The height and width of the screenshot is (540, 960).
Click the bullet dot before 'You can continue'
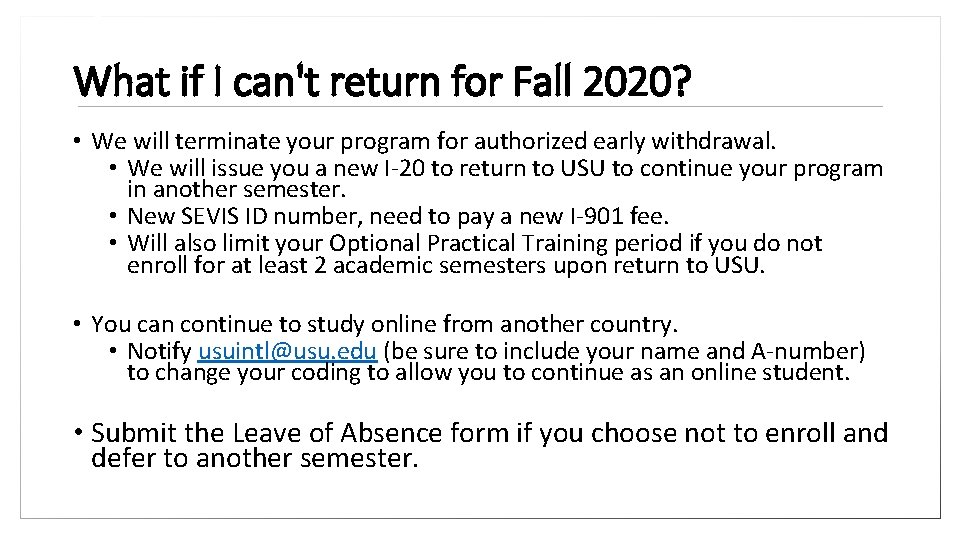tap(77, 323)
